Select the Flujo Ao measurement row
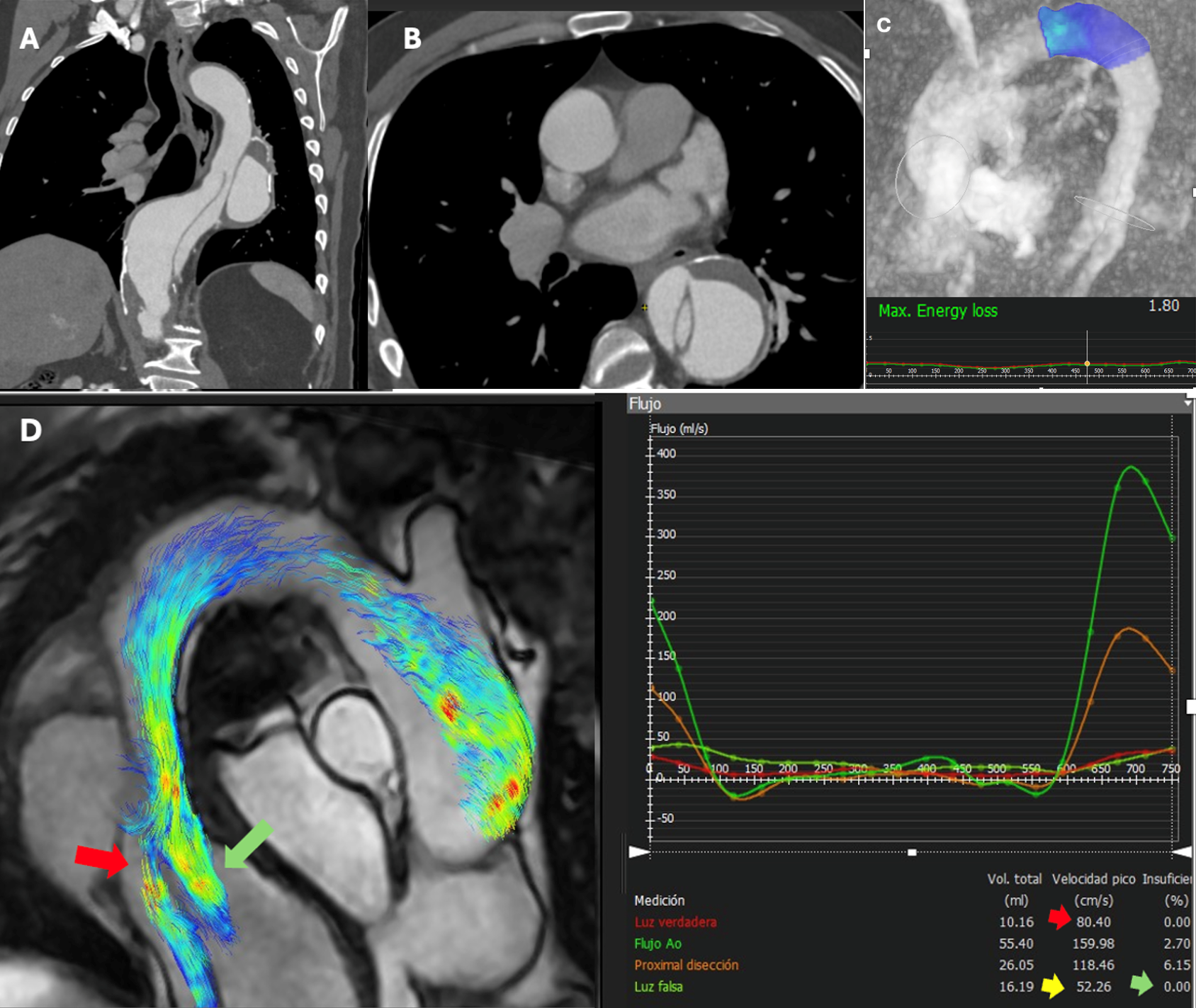 pyautogui.click(x=658, y=944)
